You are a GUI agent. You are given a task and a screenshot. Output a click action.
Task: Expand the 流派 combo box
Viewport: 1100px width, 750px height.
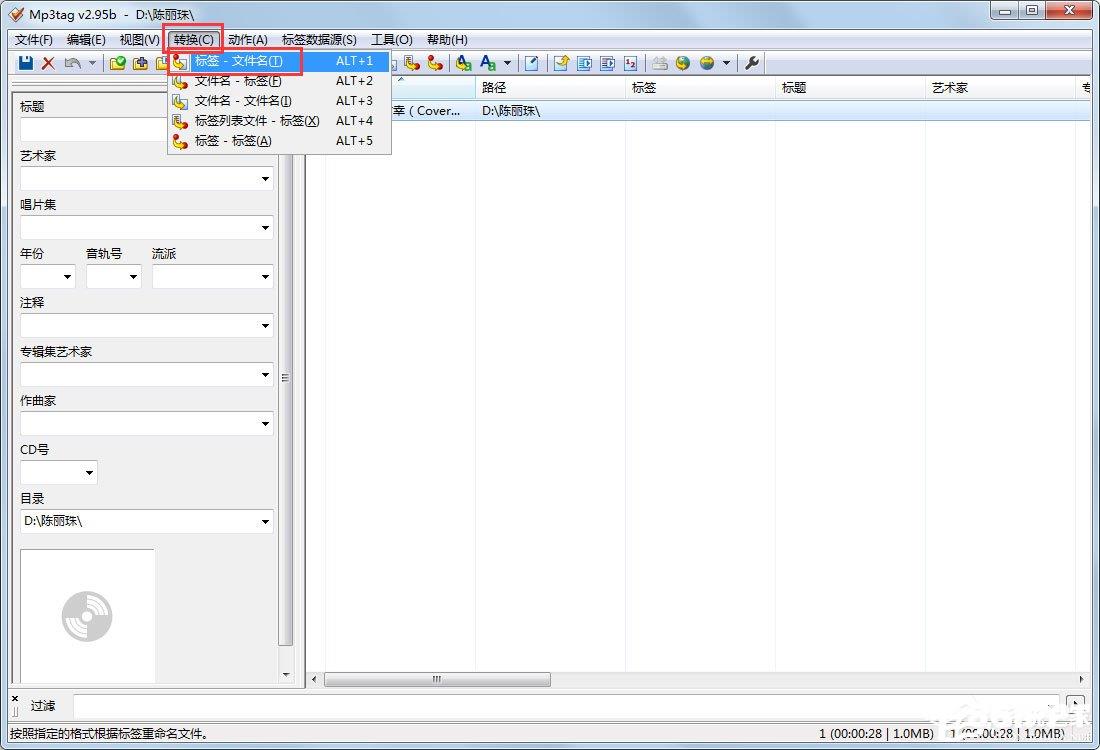[x=265, y=277]
